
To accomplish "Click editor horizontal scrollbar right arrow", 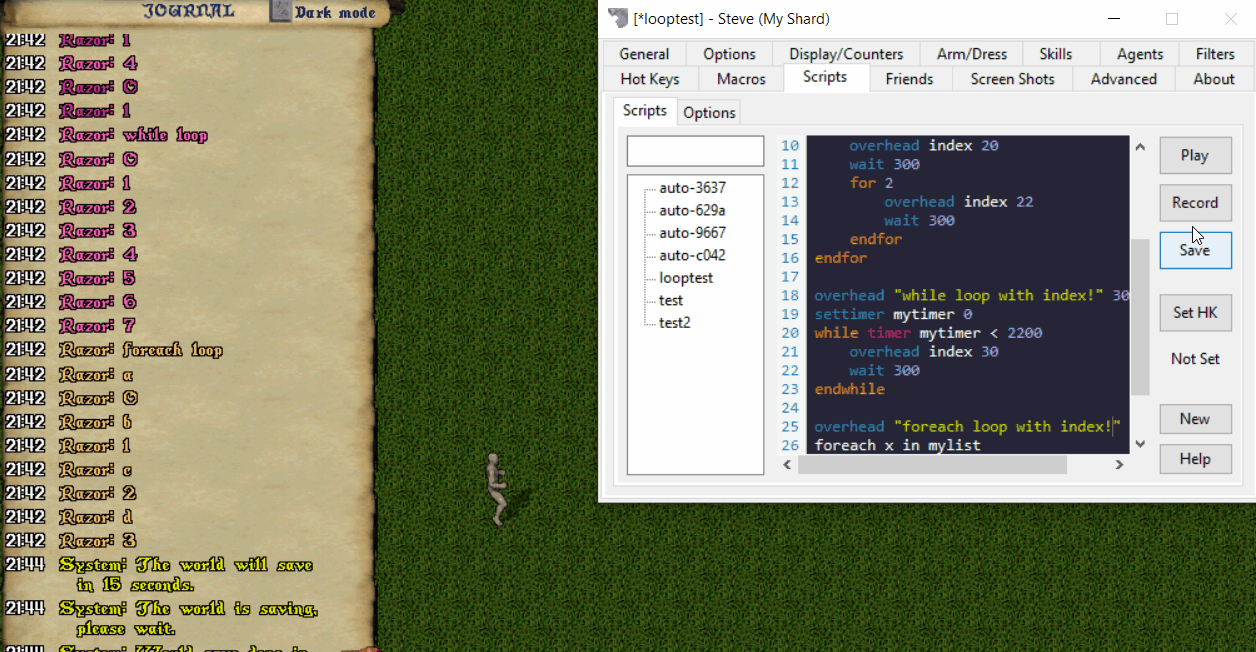I will click(1120, 465).
